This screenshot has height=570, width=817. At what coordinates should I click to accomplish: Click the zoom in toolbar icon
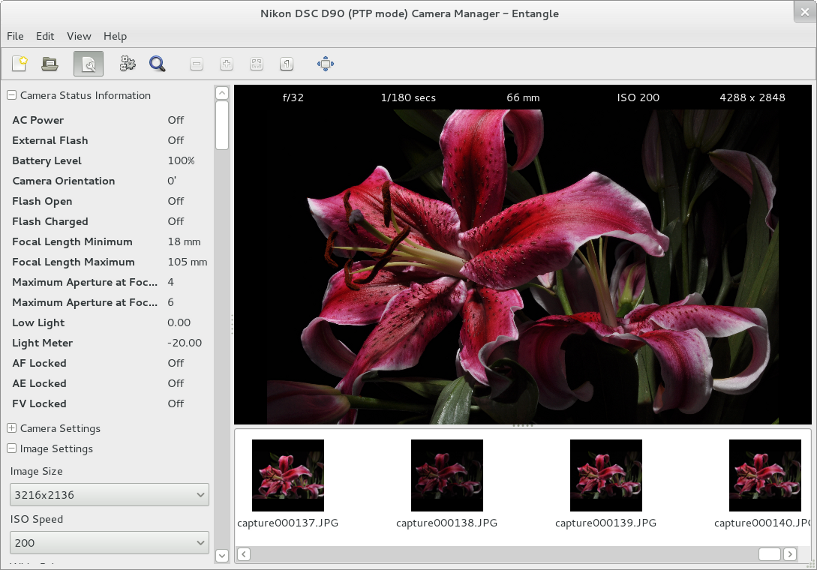226,64
